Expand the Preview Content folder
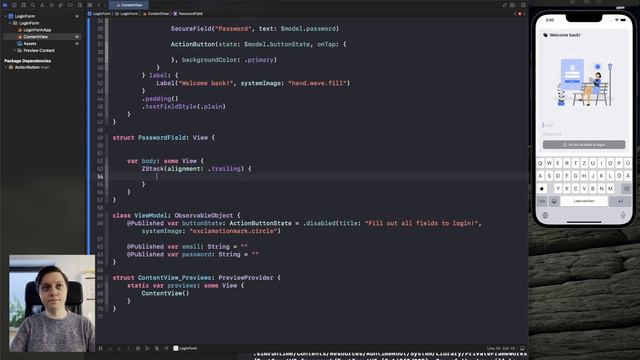 click(x=15, y=51)
